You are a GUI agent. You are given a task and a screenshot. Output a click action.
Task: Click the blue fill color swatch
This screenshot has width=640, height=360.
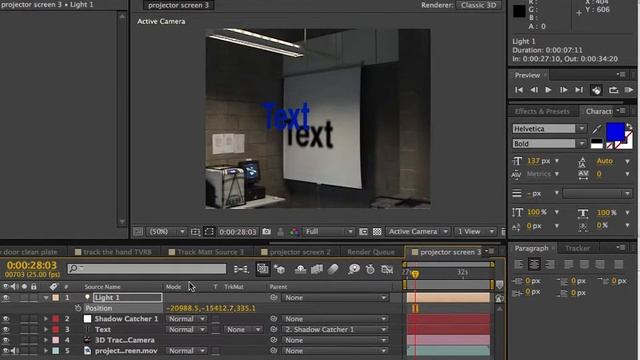[x=615, y=132]
